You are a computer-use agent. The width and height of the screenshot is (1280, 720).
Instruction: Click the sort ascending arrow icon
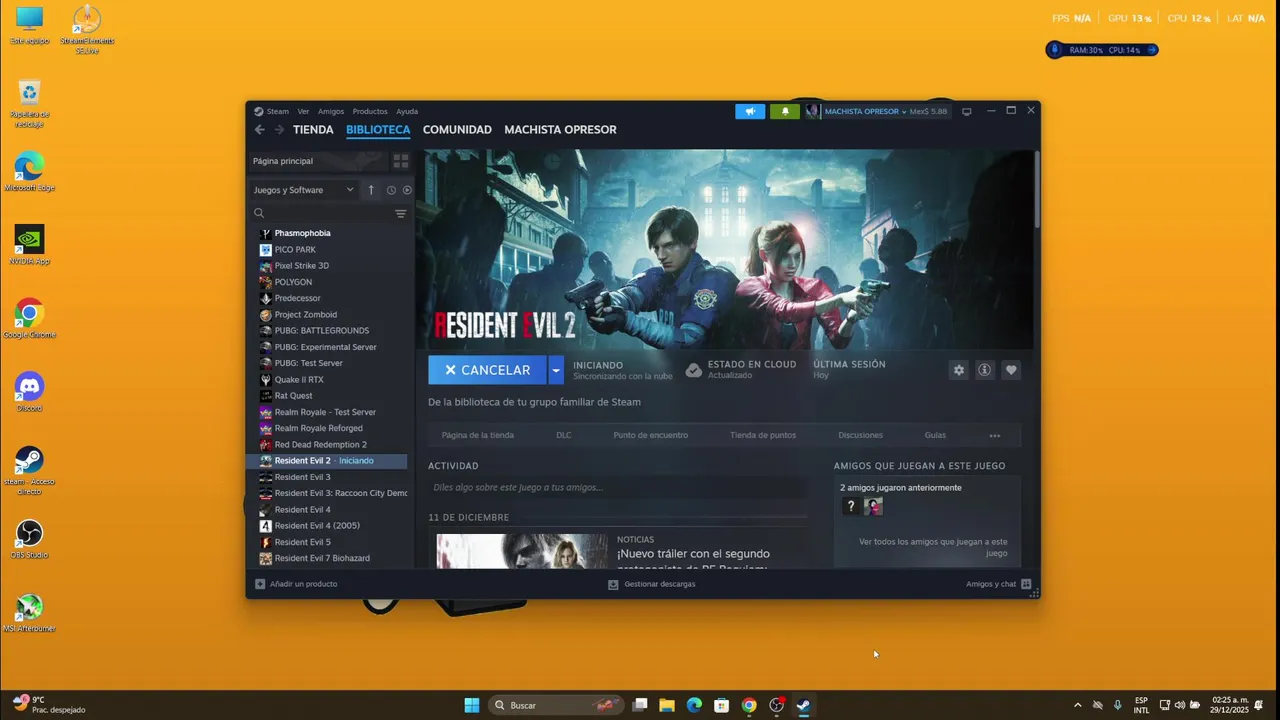pyautogui.click(x=371, y=190)
